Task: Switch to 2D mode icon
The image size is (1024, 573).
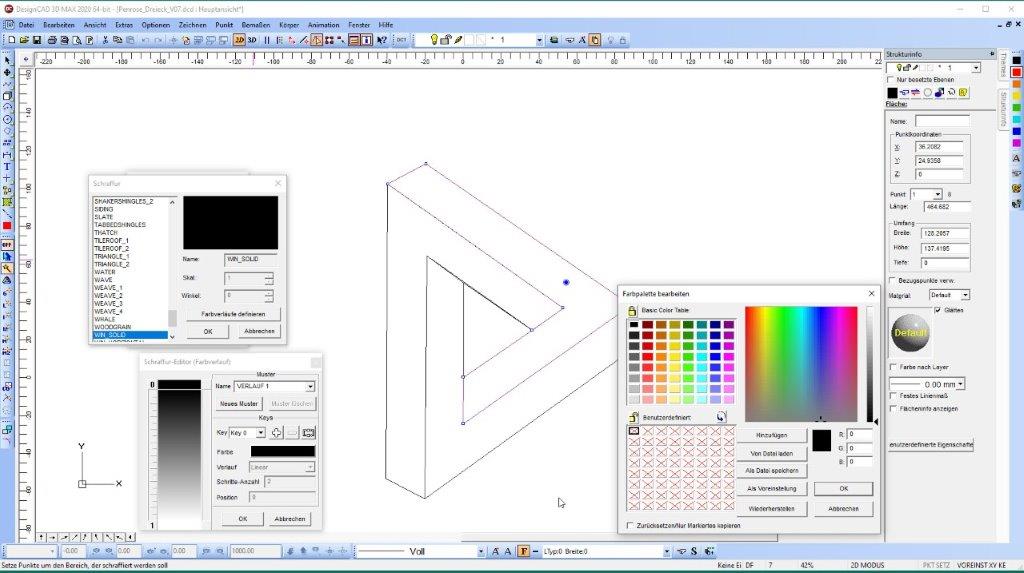Action: [239, 40]
